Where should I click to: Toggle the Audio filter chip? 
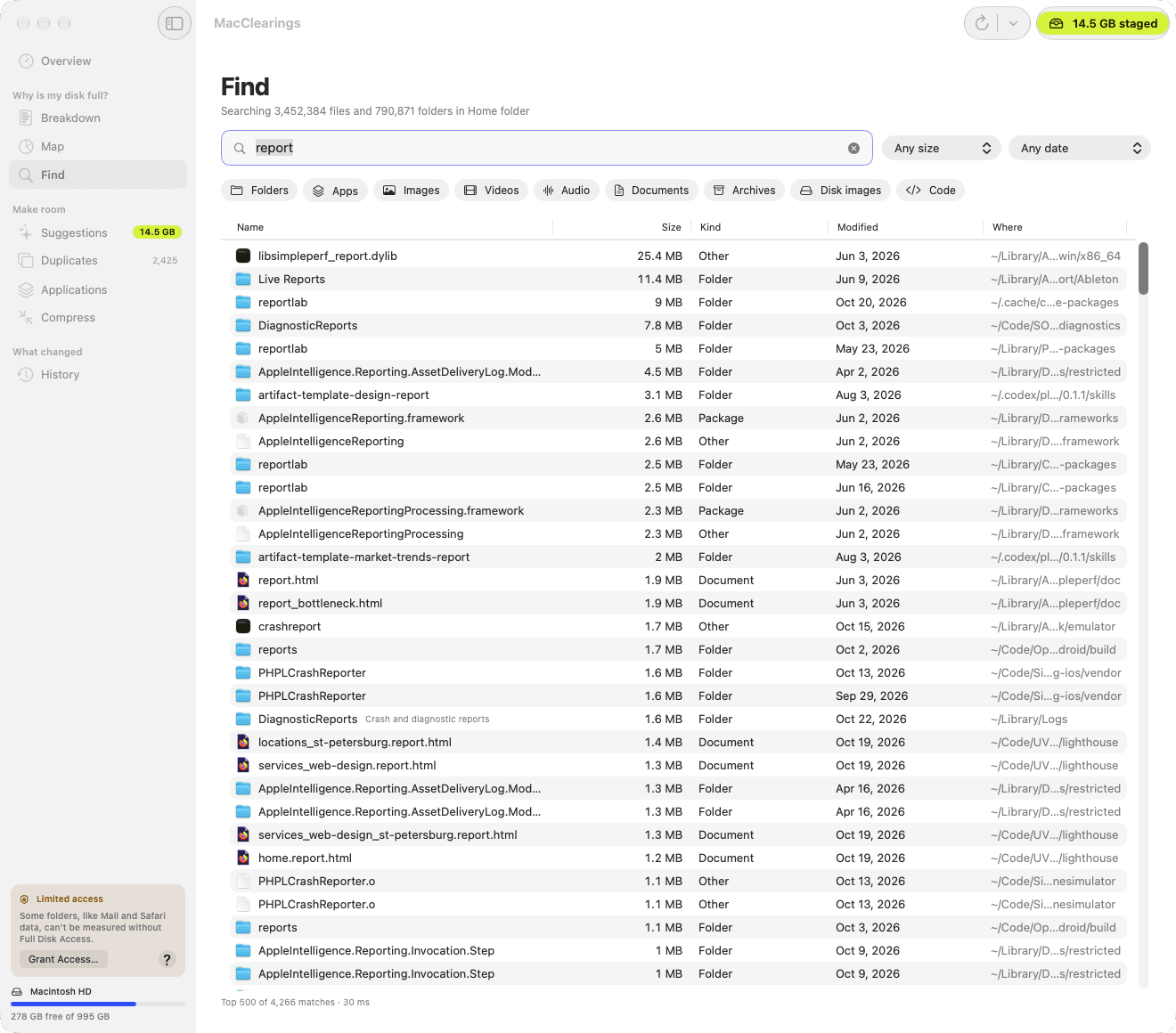coord(567,191)
